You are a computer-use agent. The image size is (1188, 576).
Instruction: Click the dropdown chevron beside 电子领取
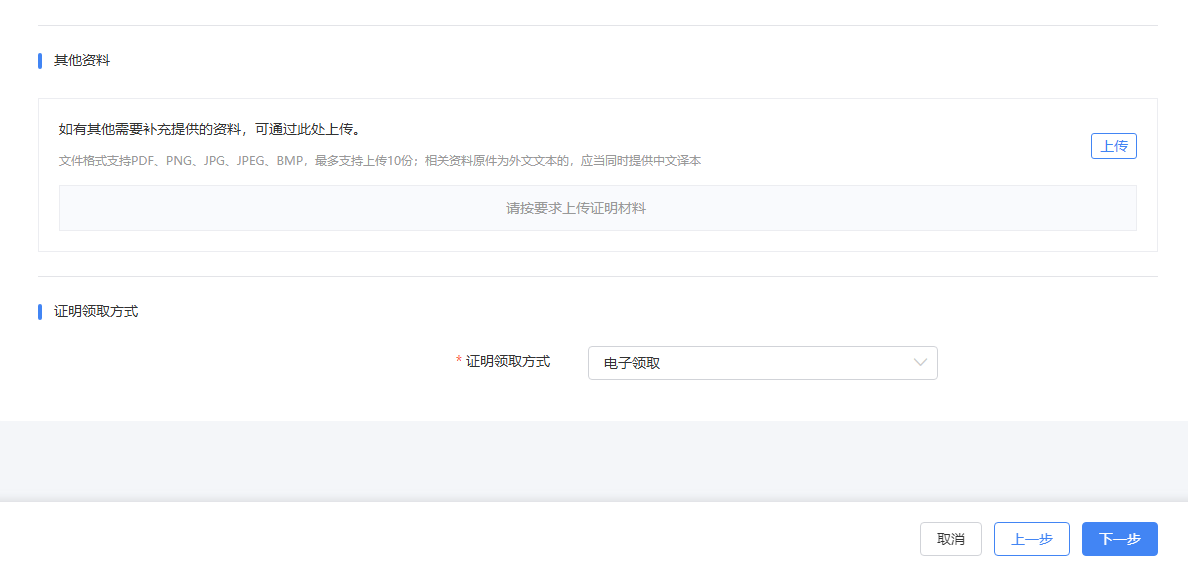coord(919,363)
